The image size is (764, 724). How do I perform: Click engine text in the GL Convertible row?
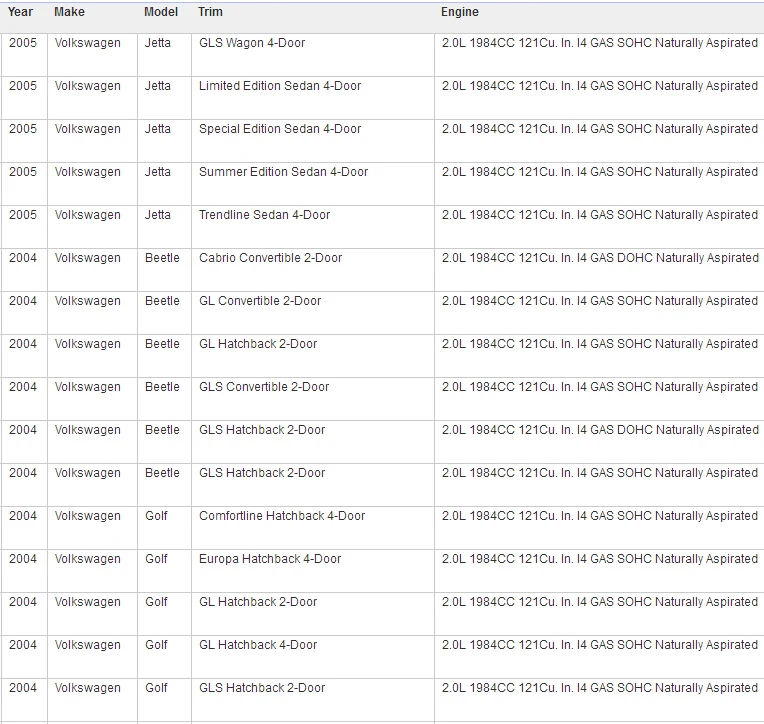[x=600, y=301]
